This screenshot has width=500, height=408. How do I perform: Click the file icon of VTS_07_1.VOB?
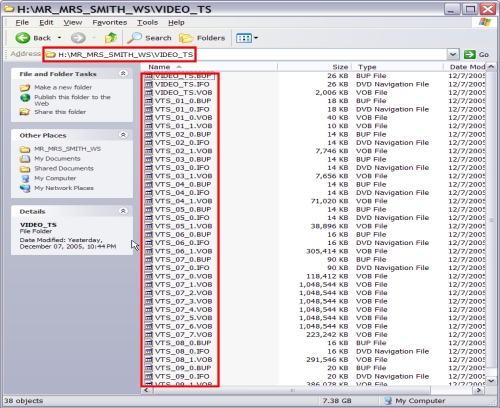point(149,285)
